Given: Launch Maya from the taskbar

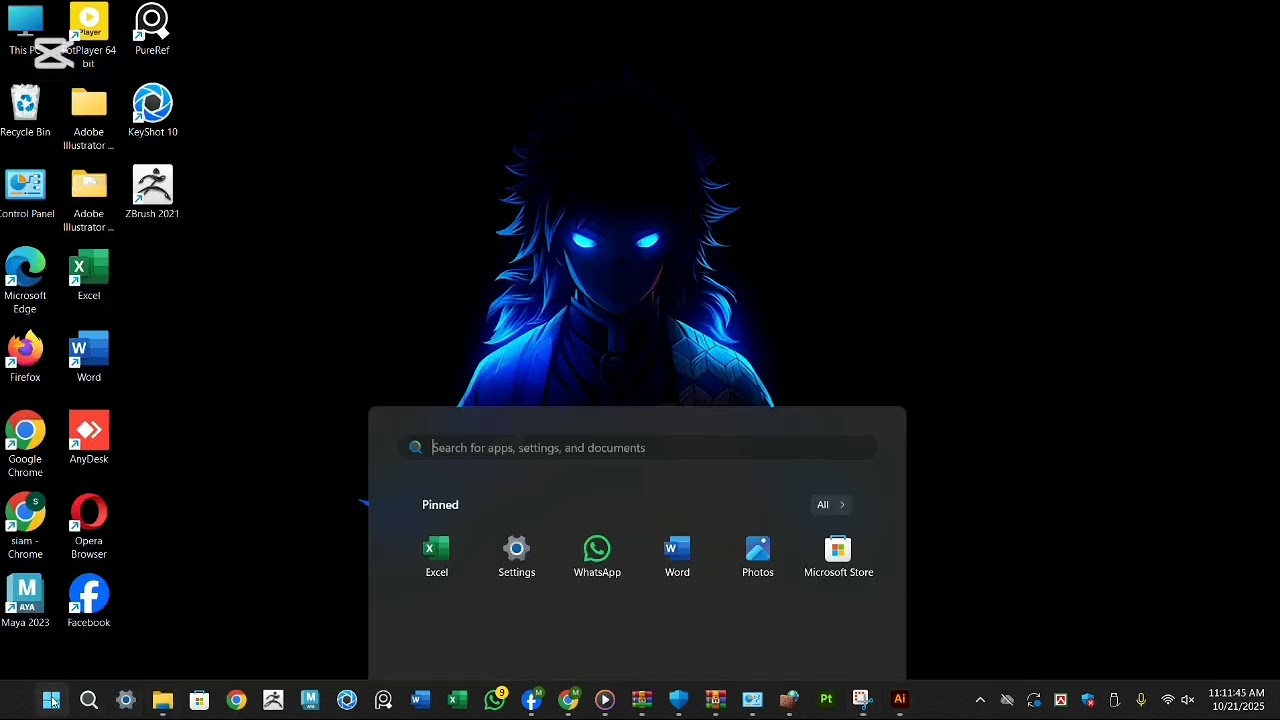Looking at the screenshot, I should click(x=310, y=700).
